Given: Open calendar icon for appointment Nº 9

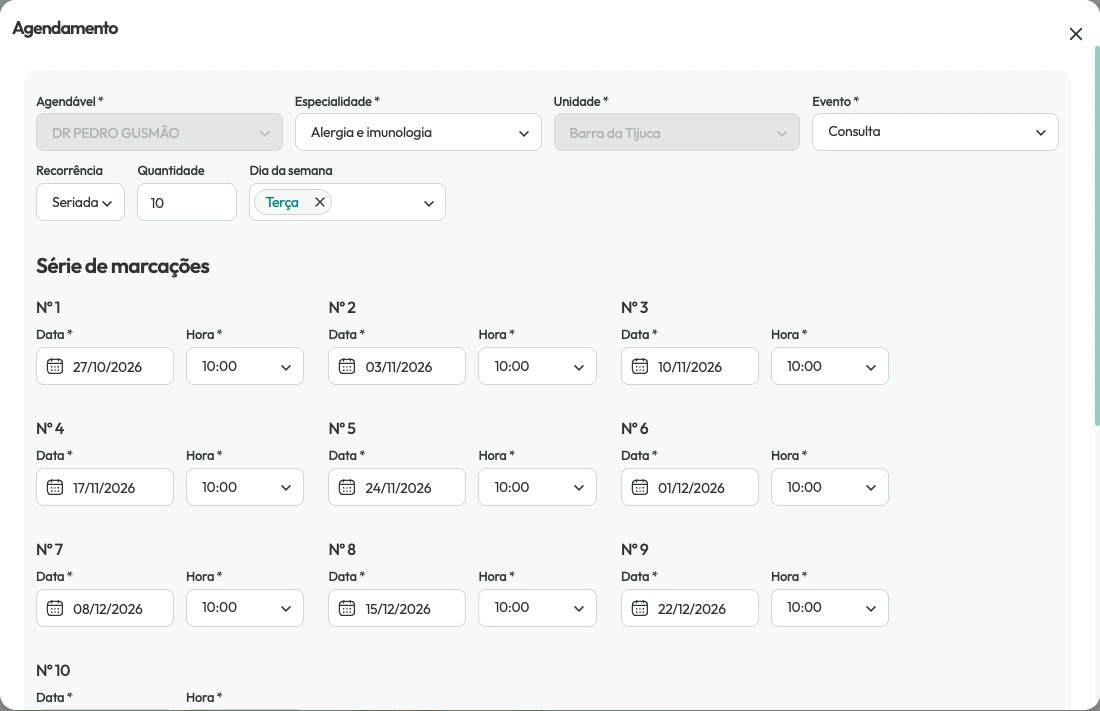Looking at the screenshot, I should 640,608.
